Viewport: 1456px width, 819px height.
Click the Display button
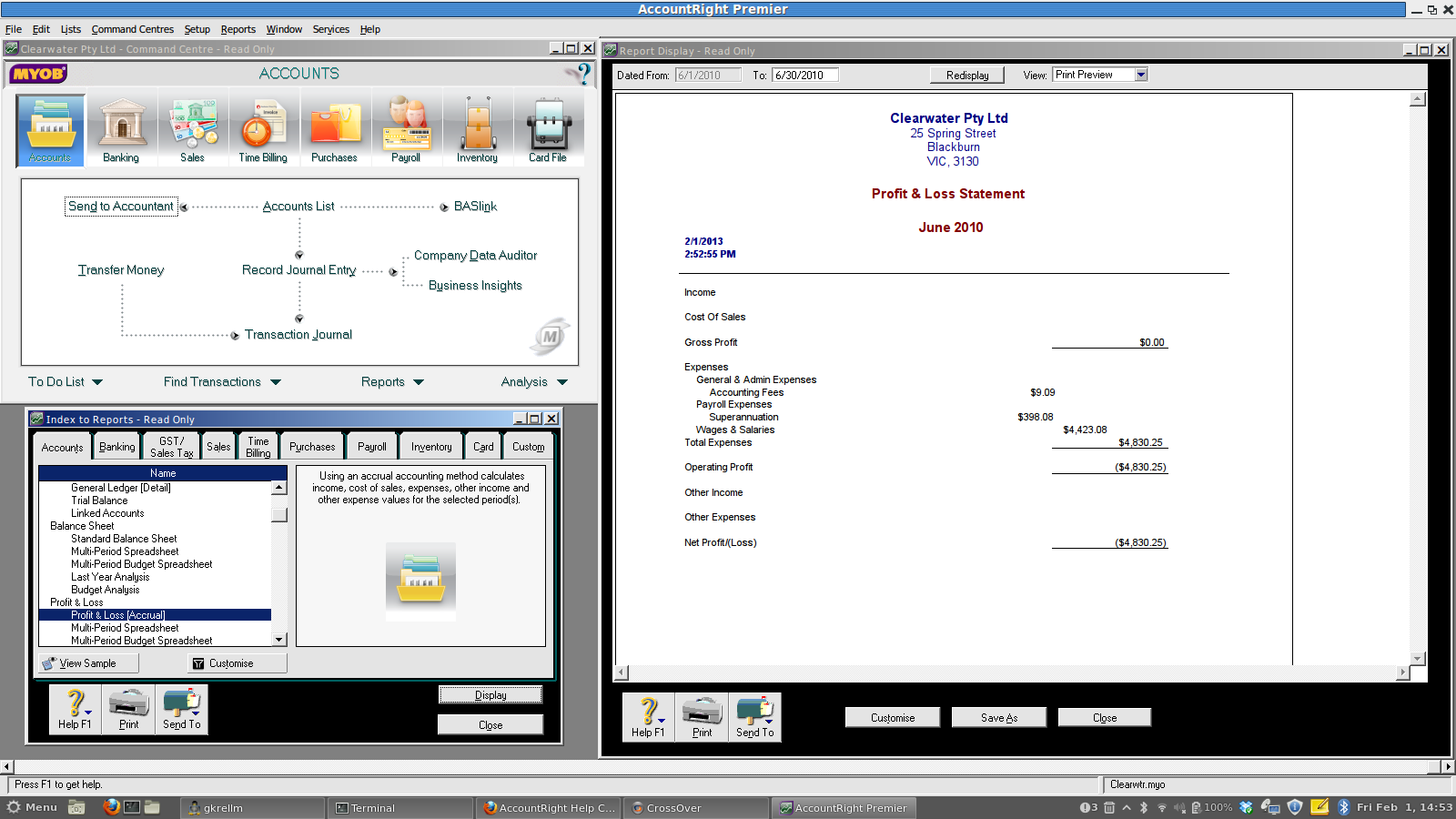[490, 695]
